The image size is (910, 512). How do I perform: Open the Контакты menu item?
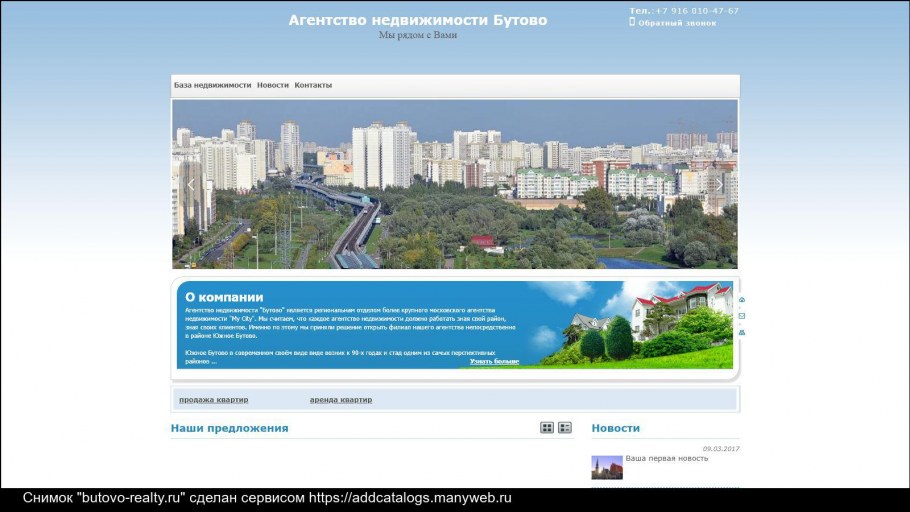click(313, 85)
